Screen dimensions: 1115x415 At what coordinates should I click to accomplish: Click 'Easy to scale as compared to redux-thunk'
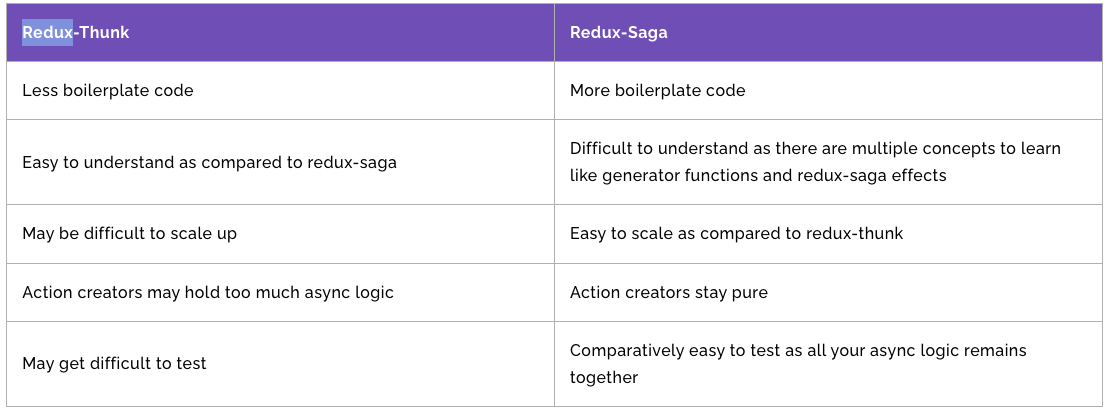pyautogui.click(x=736, y=234)
